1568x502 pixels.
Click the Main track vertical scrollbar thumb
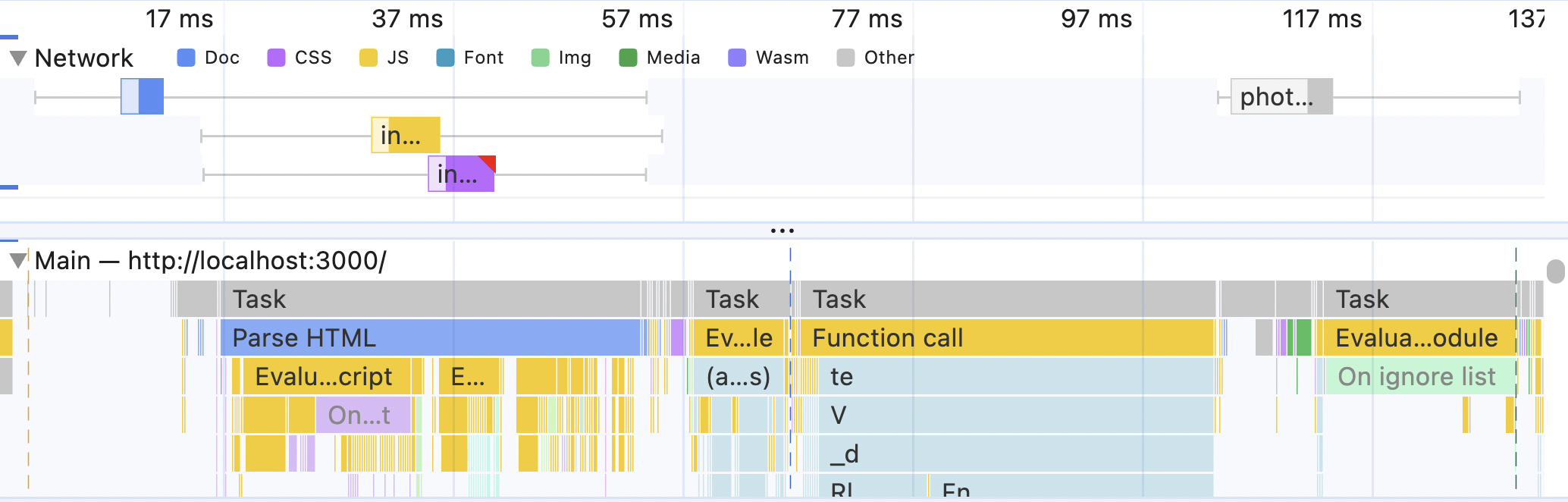click(1555, 271)
